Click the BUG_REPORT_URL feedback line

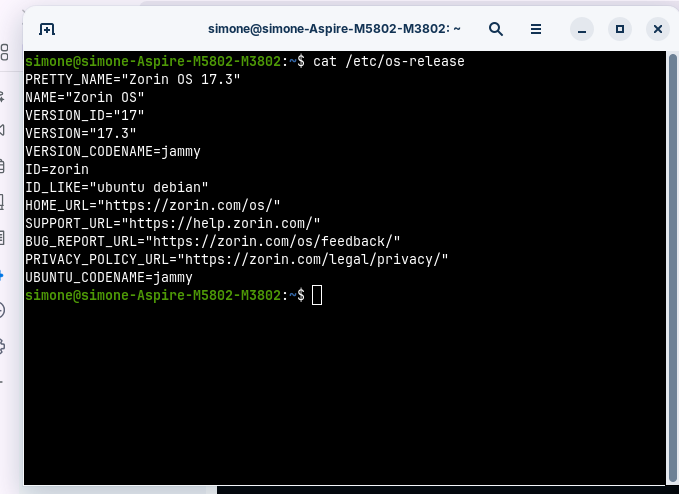tap(213, 242)
